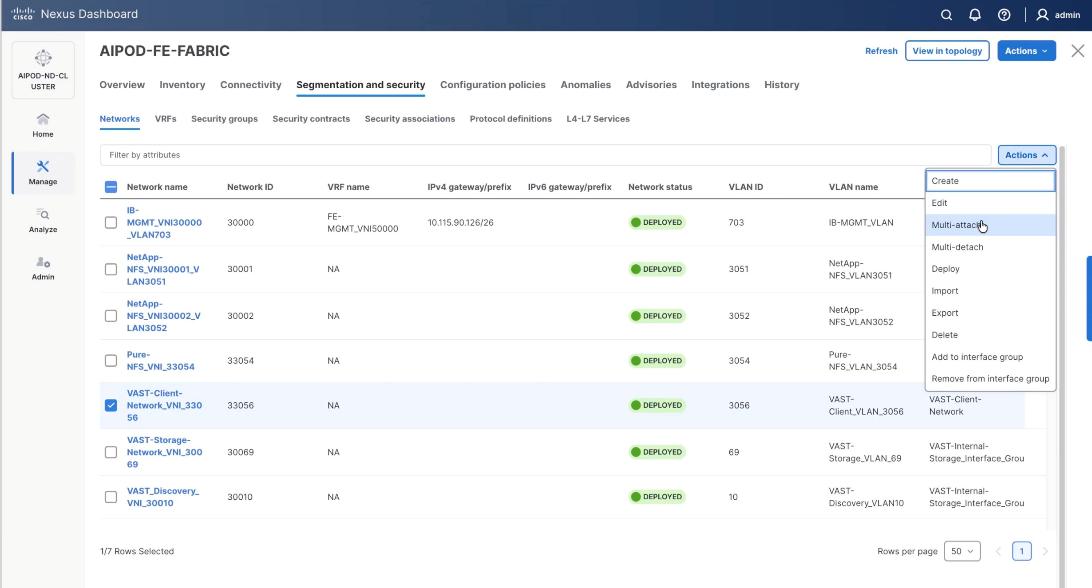The image size is (1092, 588).
Task: Click the Filter by attributes field
Action: pos(300,155)
